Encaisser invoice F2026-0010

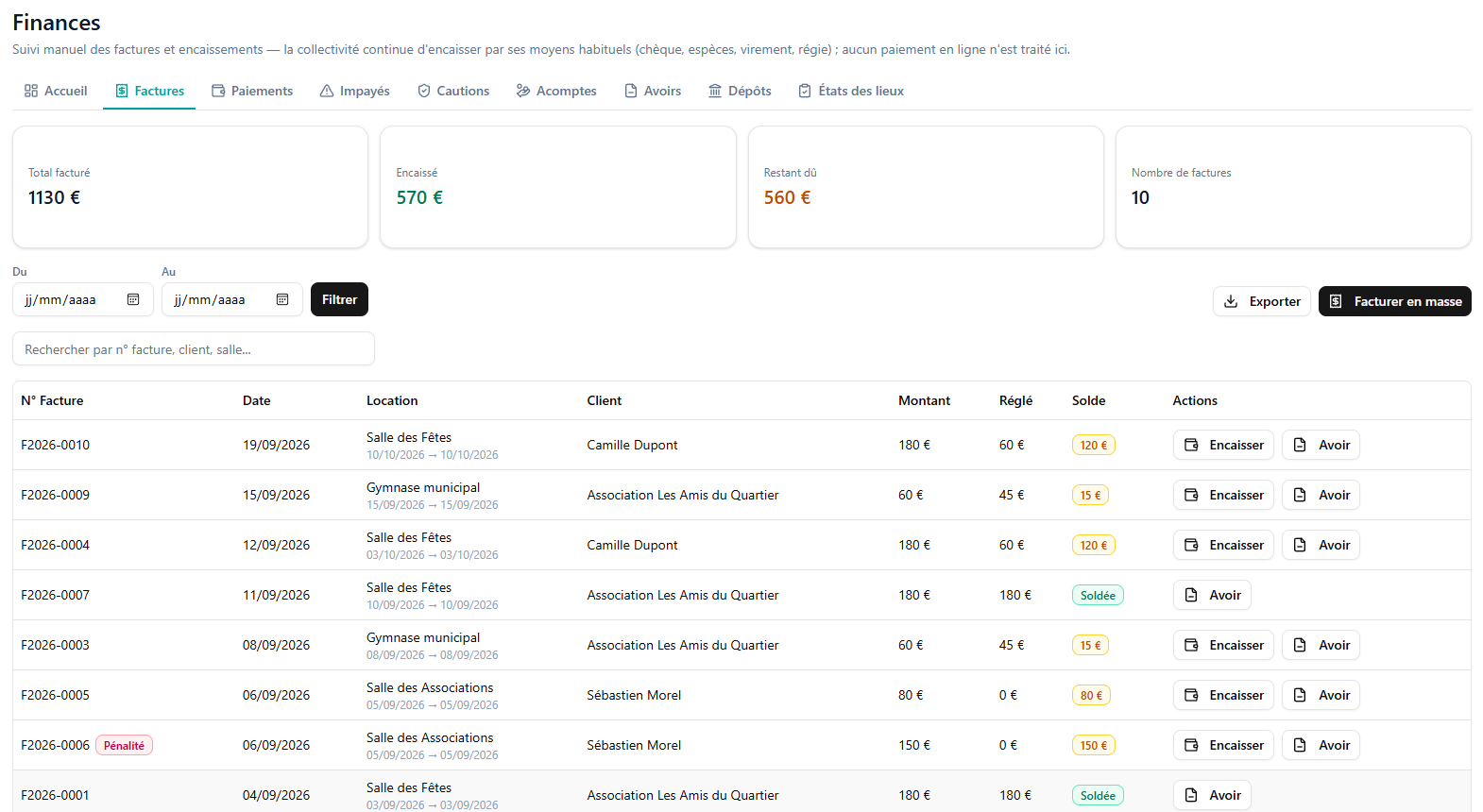1224,445
